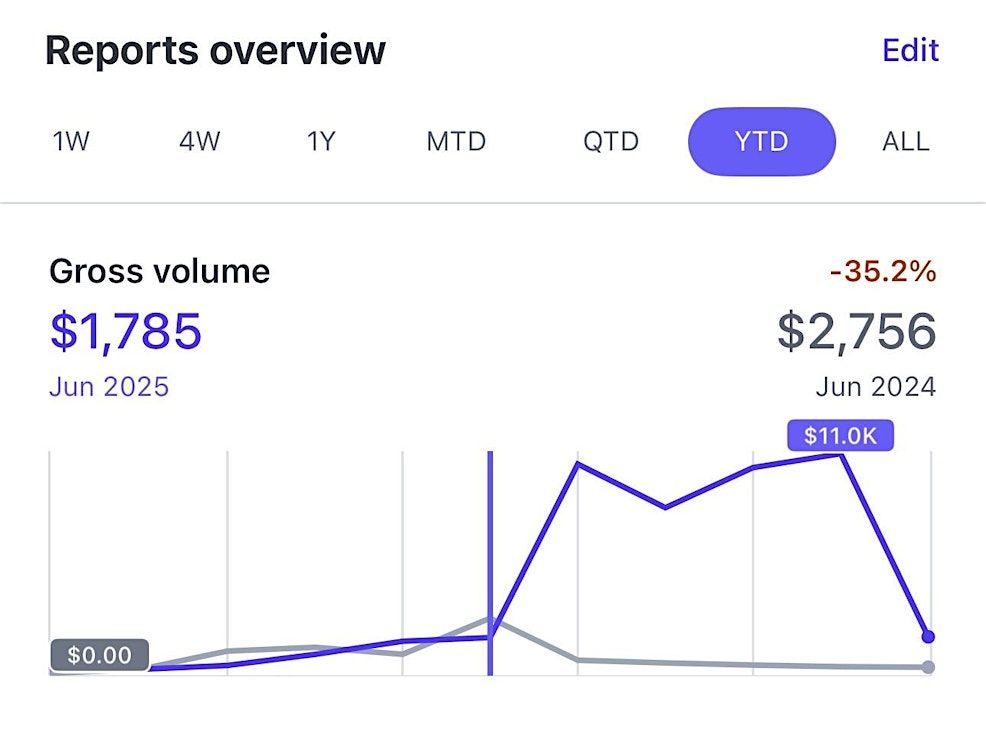Select the MTD range tab
This screenshot has width=986, height=740.
coord(456,141)
